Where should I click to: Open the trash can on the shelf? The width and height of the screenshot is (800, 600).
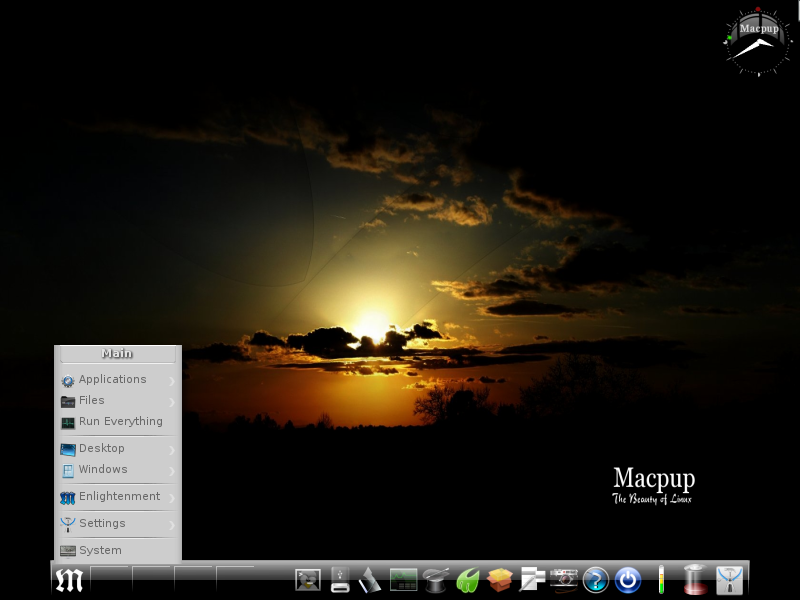695,580
